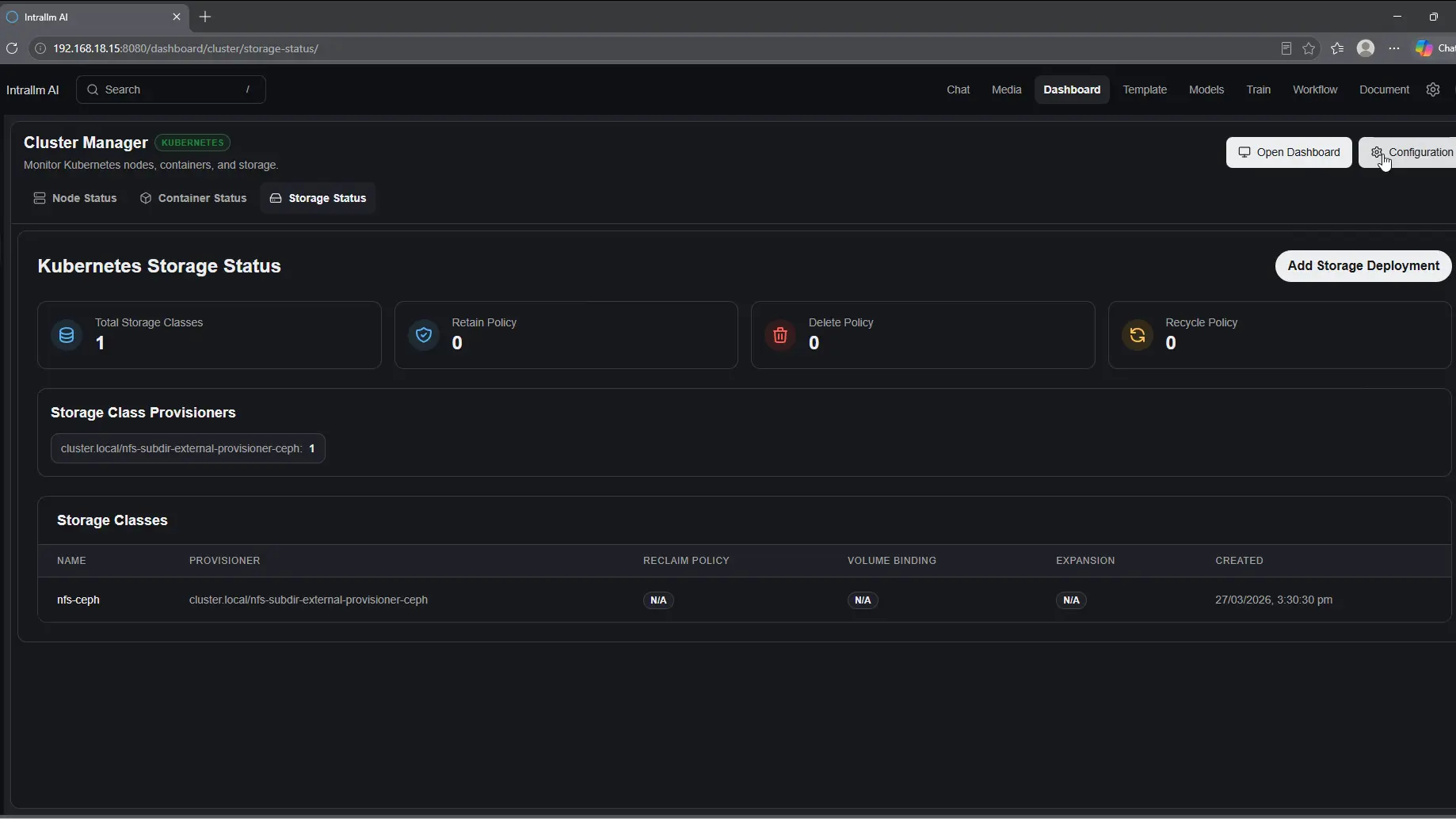
Task: Switch to the Node Status tab
Action: point(75,198)
